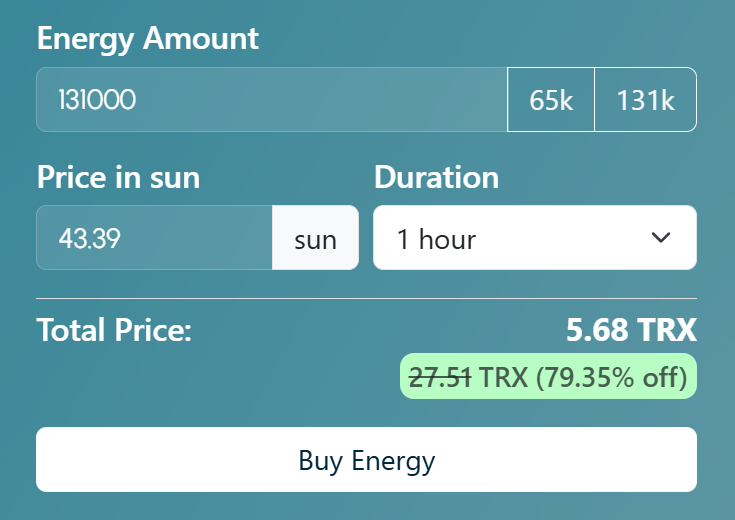Click the "Price in sun" label
The width and height of the screenshot is (735, 520).
tap(118, 177)
